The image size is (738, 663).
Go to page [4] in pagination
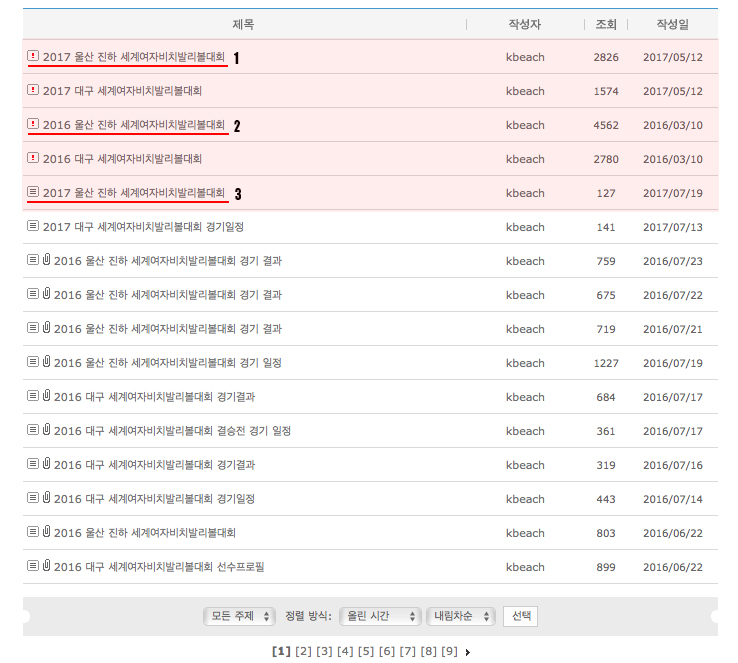click(345, 651)
